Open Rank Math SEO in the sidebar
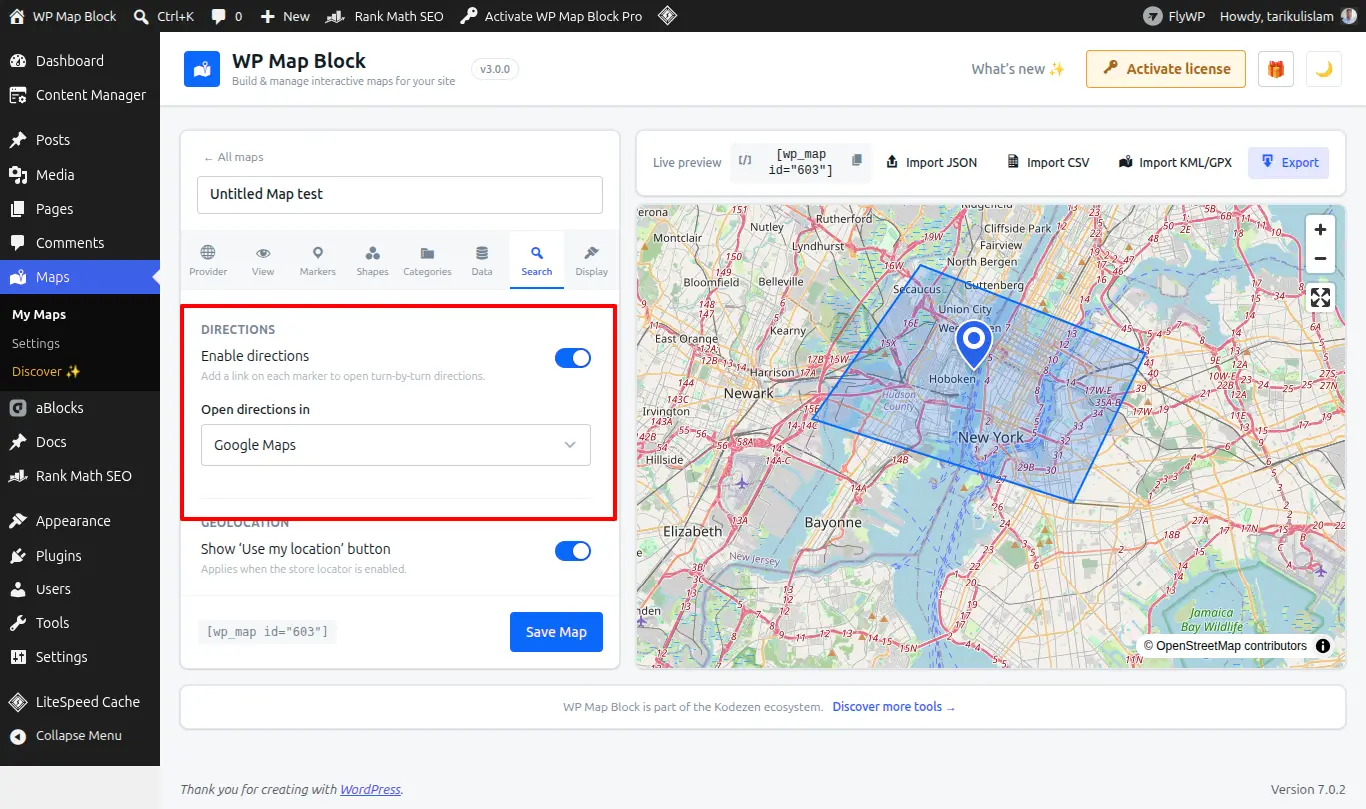This screenshot has height=809, width=1366. [x=80, y=476]
